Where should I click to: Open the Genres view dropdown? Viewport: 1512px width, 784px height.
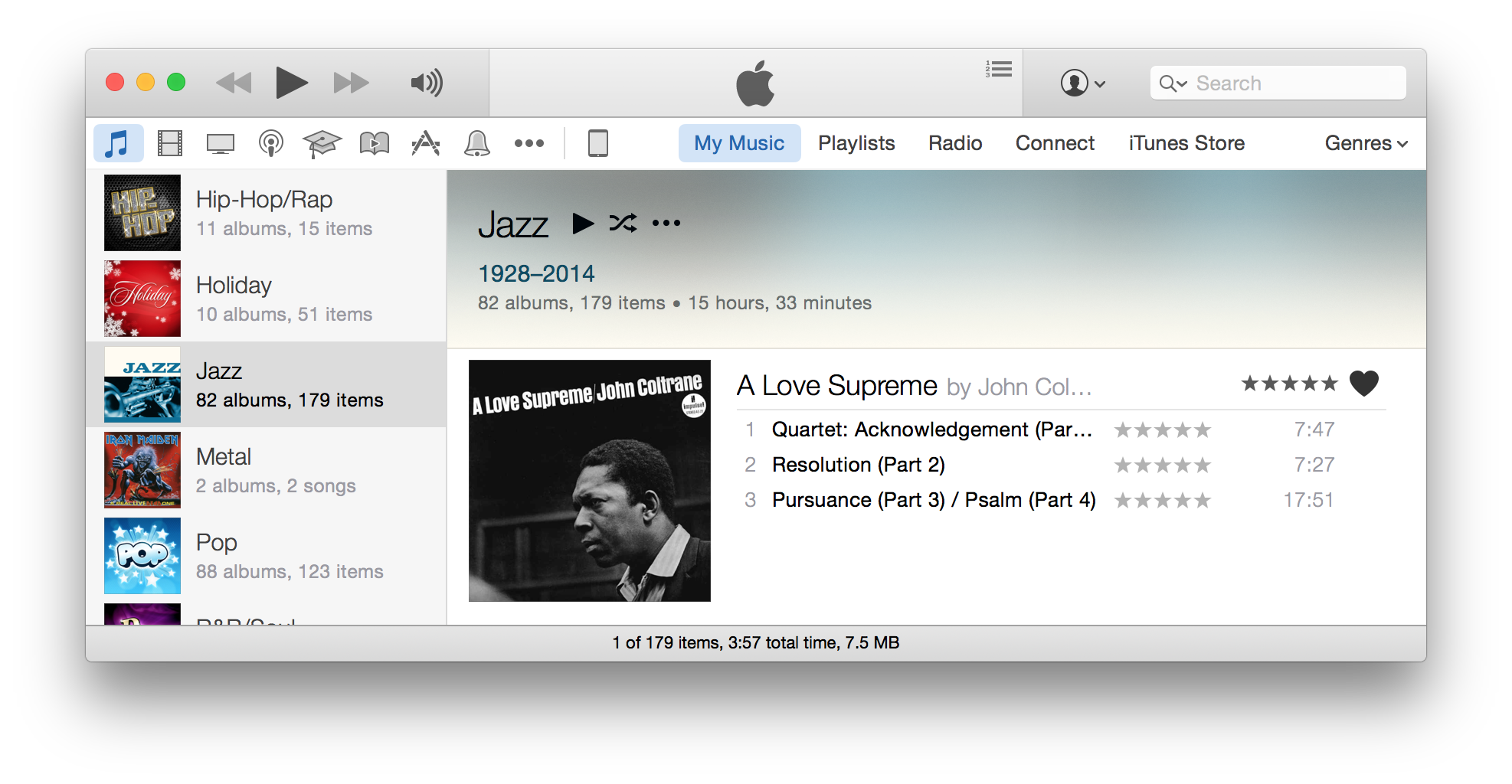point(1366,143)
